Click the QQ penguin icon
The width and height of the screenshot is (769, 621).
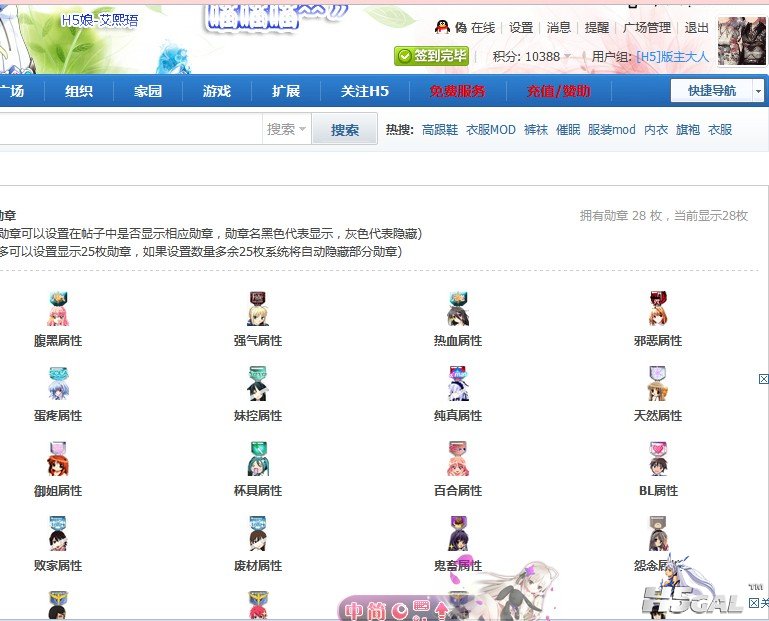tap(442, 28)
